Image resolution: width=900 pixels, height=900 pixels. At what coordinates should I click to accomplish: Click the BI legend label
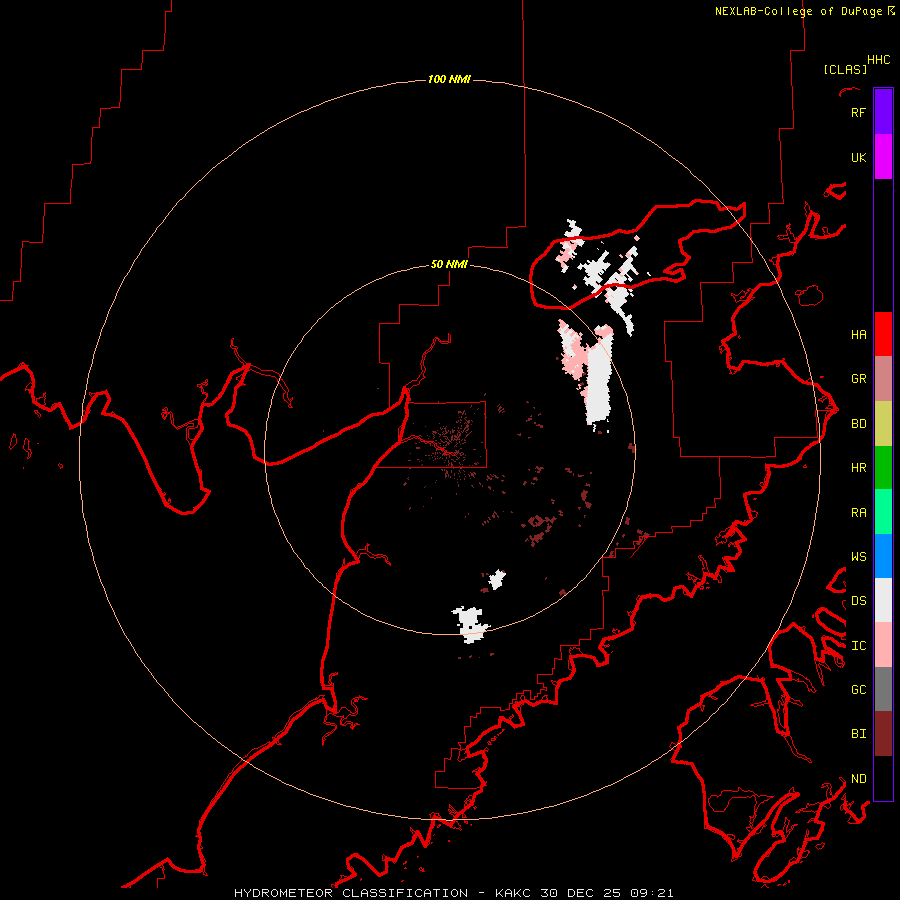(x=858, y=733)
